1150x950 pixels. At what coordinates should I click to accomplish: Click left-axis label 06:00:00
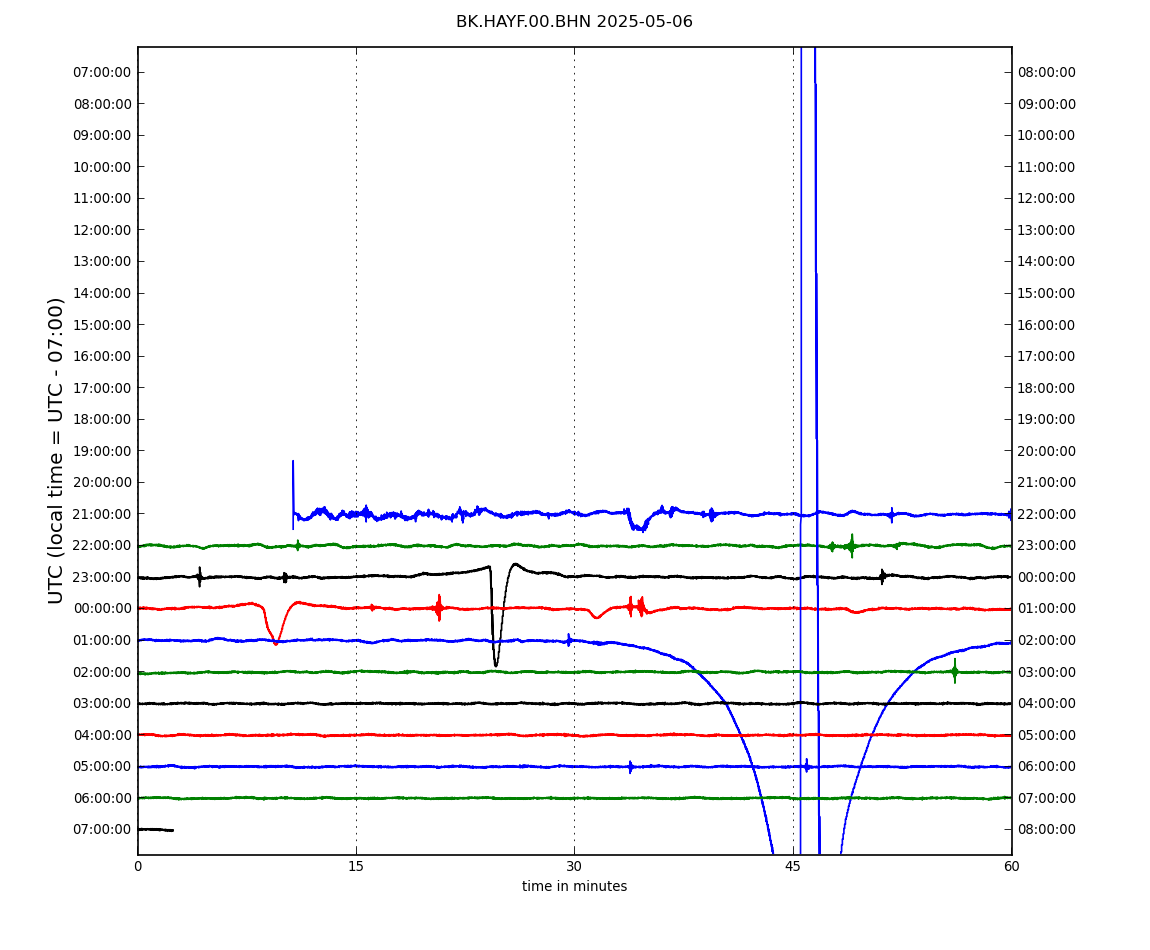click(103, 798)
